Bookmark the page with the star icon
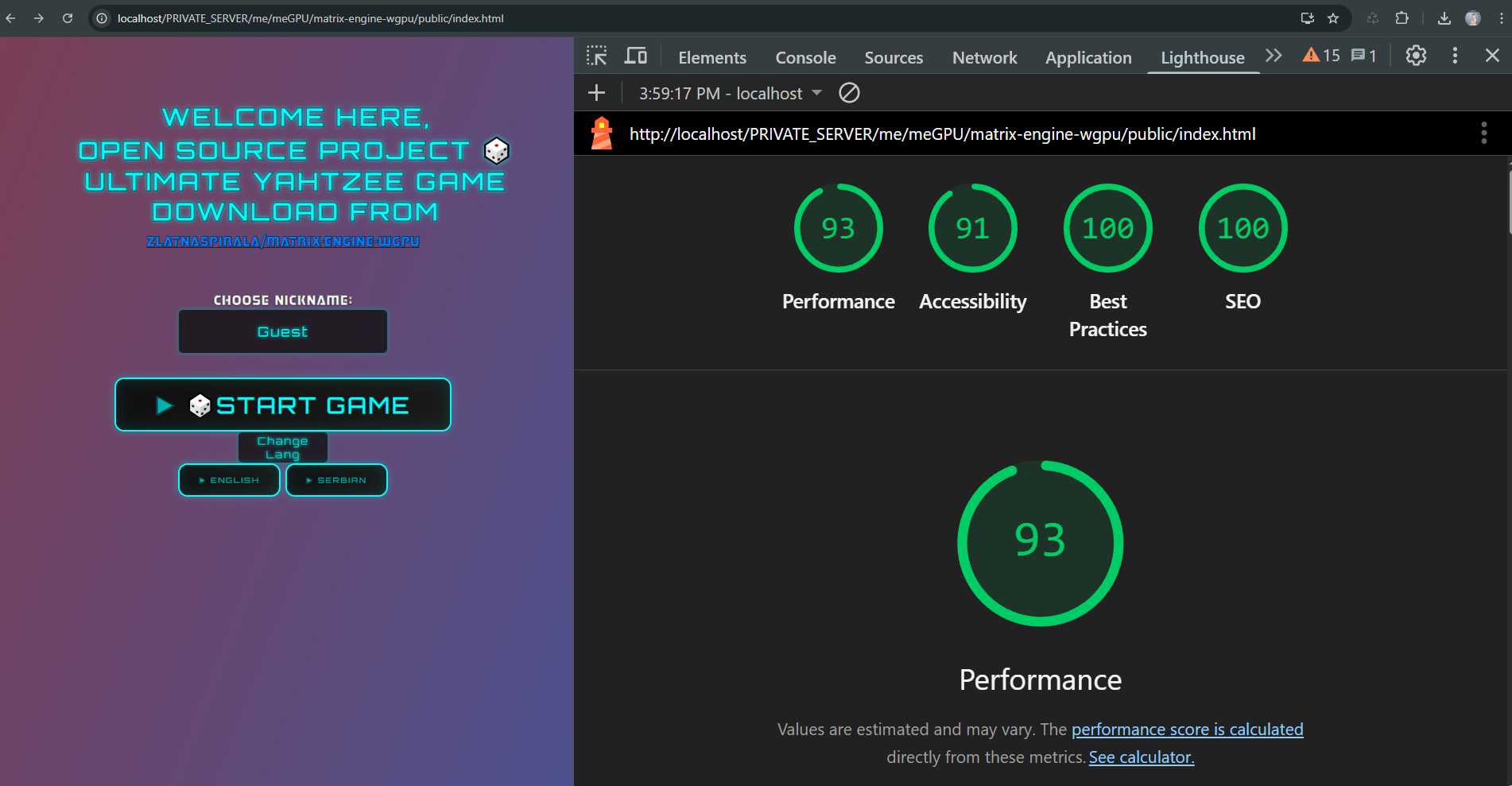 (1333, 17)
